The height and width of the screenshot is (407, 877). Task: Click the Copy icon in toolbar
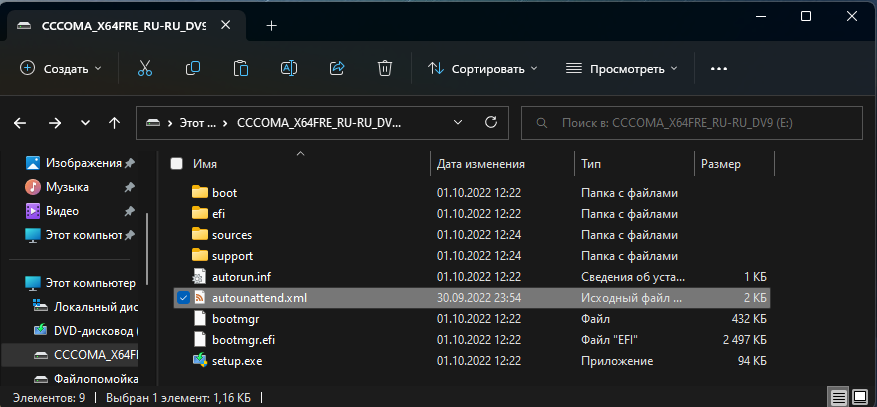pyautogui.click(x=192, y=68)
